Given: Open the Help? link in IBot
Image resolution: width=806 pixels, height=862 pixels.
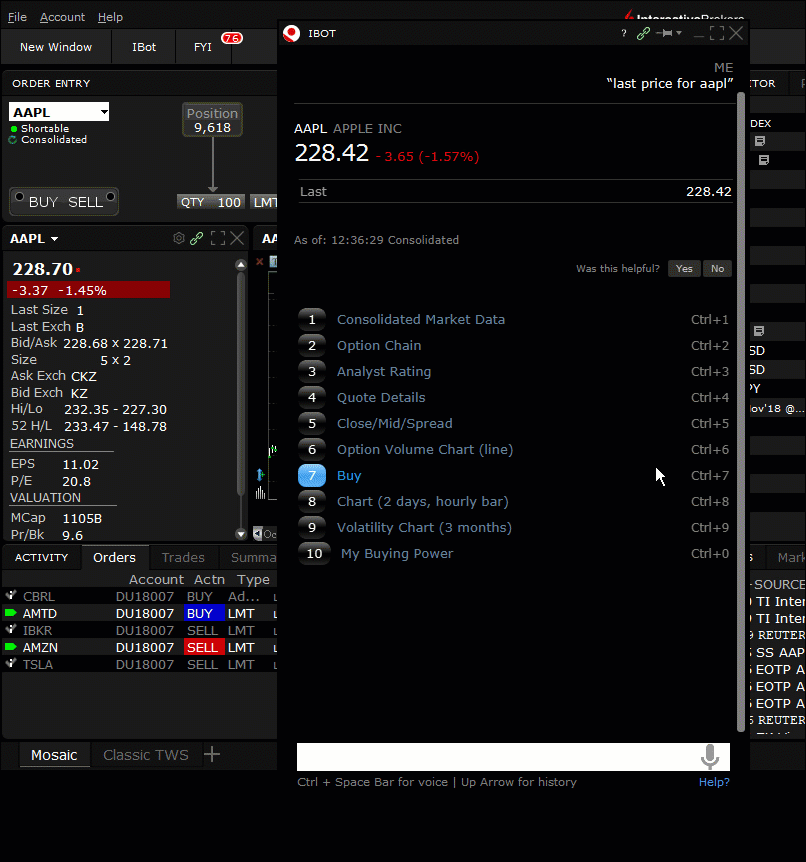Looking at the screenshot, I should 714,782.
